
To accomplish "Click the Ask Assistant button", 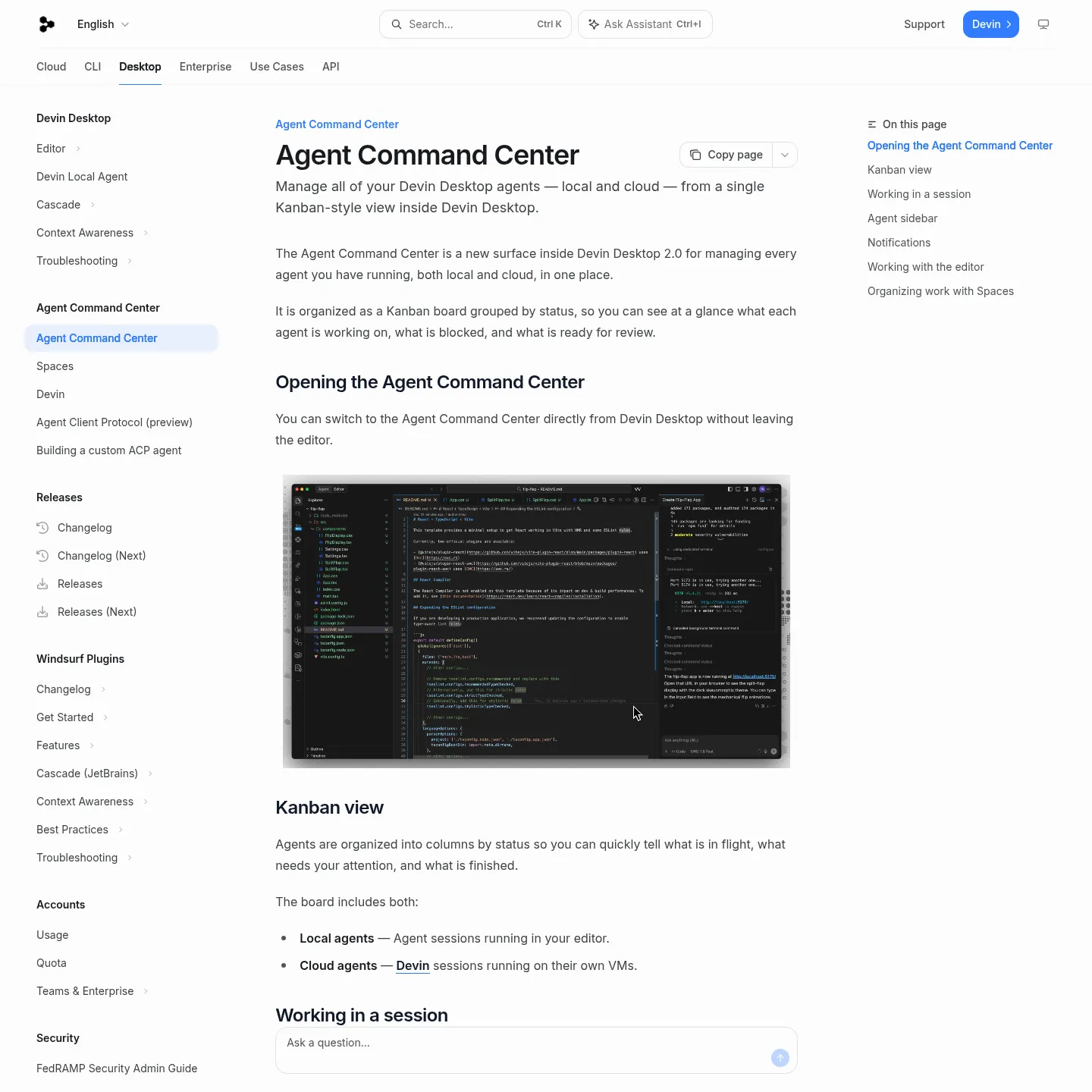I will [645, 24].
